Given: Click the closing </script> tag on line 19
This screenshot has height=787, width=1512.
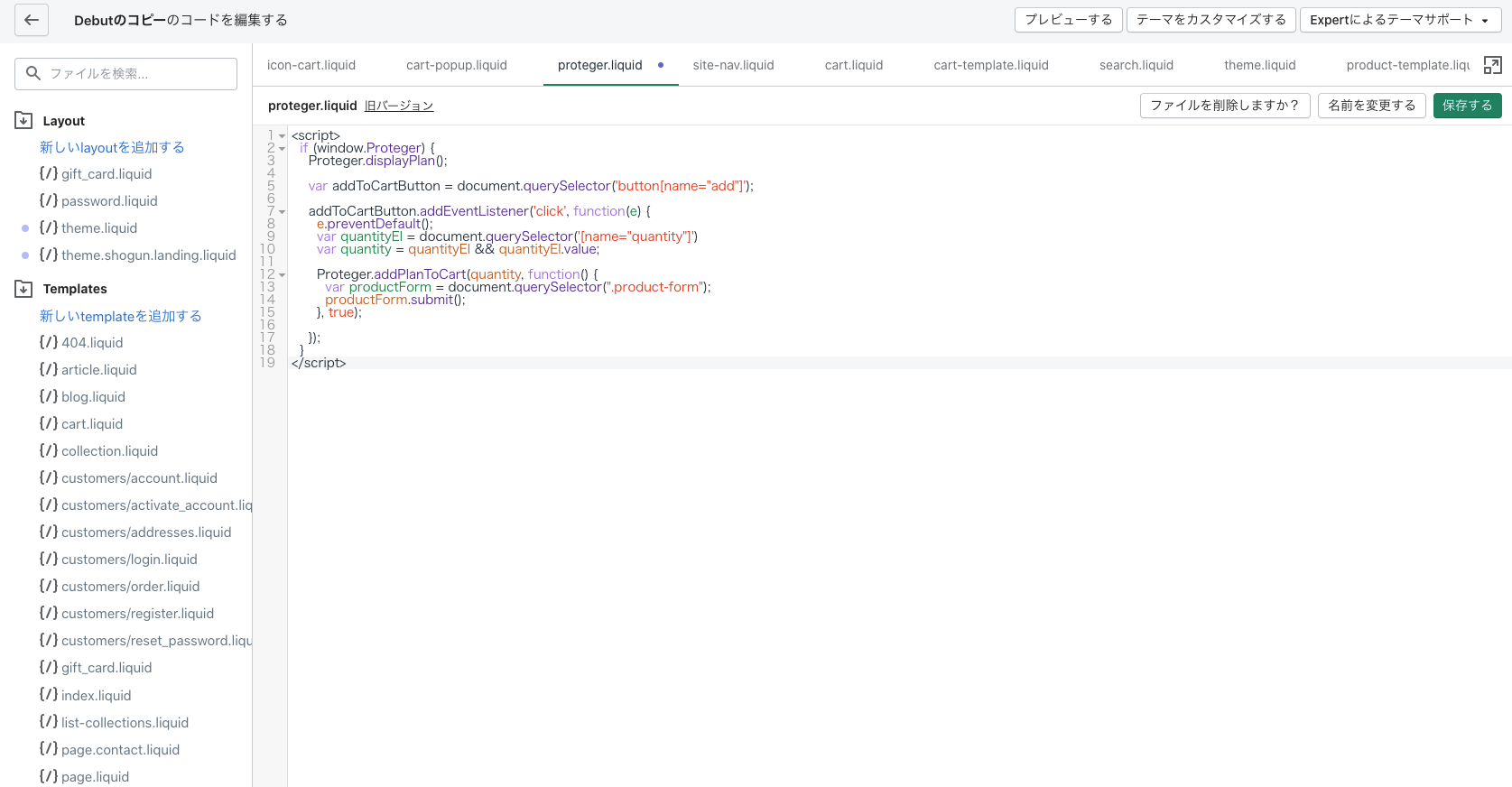Looking at the screenshot, I should pyautogui.click(x=319, y=363).
